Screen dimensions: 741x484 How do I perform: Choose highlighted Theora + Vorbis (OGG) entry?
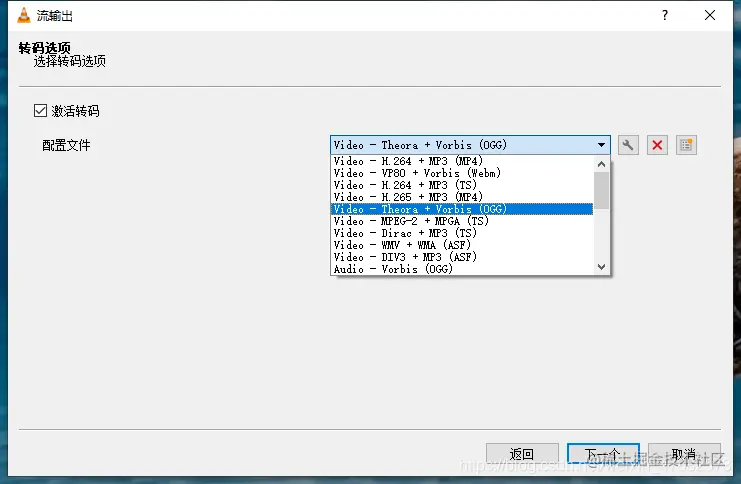pos(462,209)
